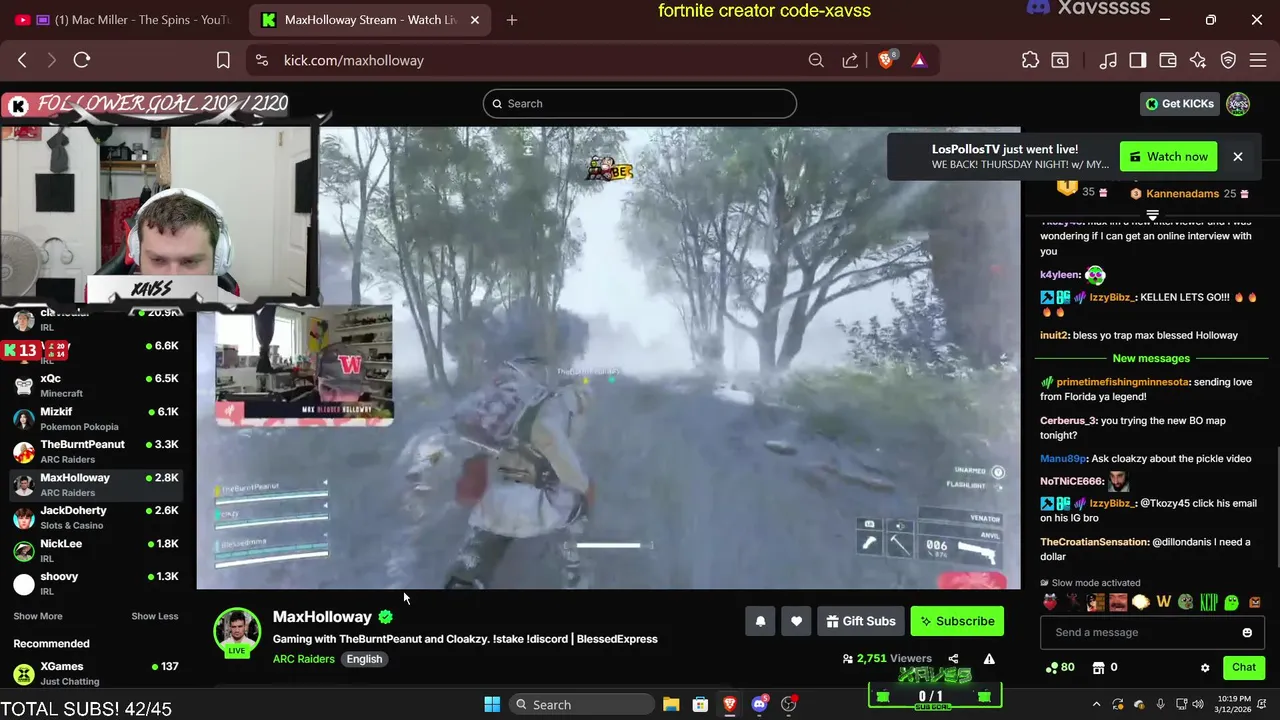Open the Kick user profile avatar
The image size is (1280, 720).
1238,104
